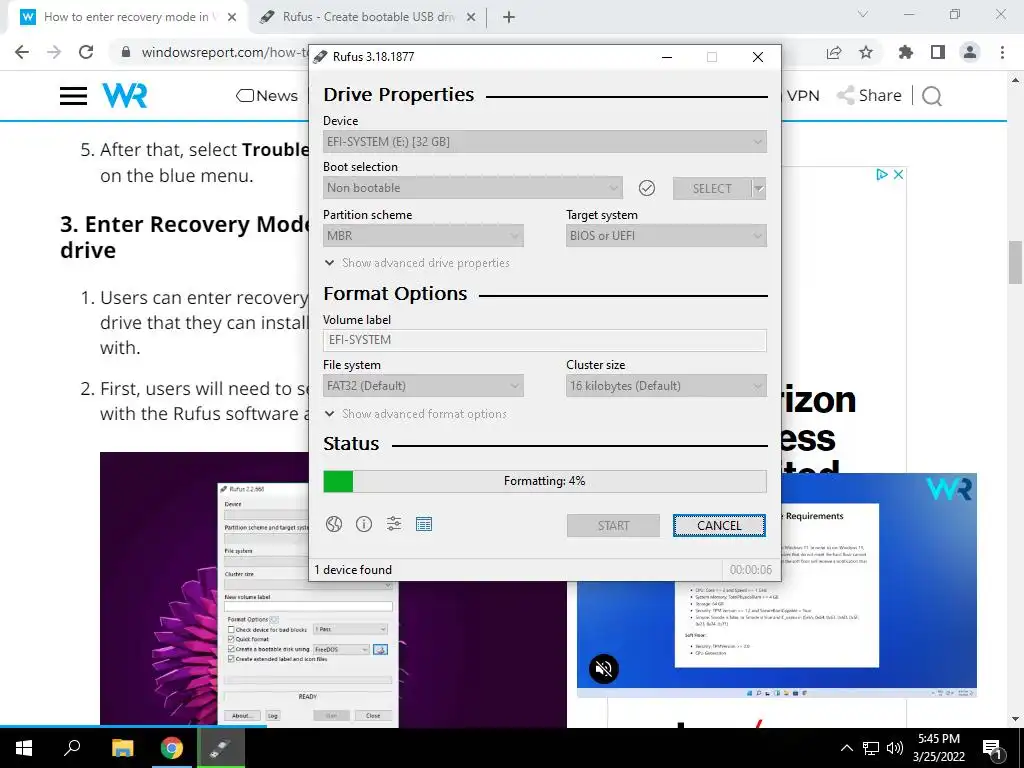Unmute the video with speaker icon
1024x768 pixels.
tap(604, 669)
